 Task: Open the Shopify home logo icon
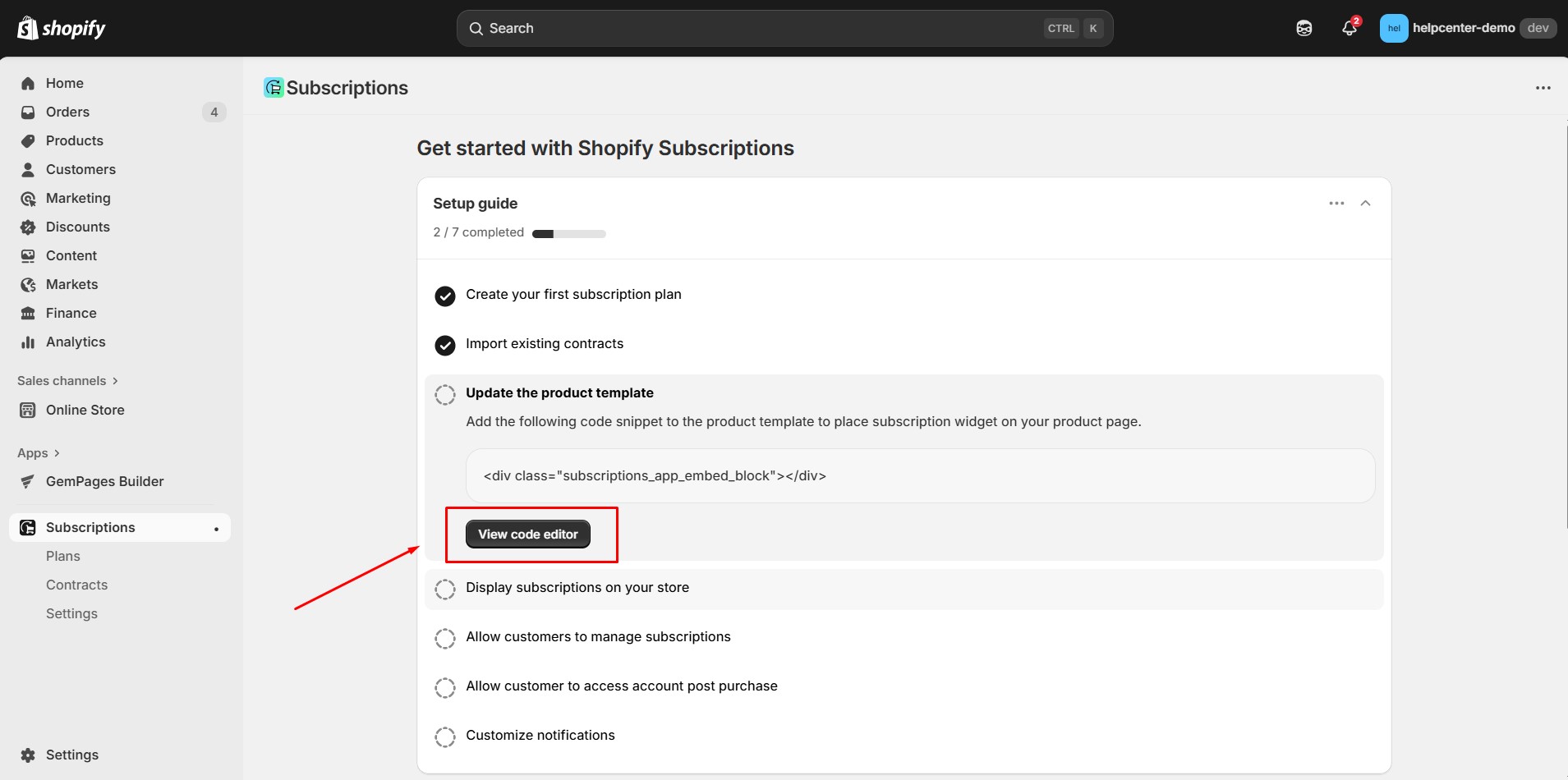27,27
